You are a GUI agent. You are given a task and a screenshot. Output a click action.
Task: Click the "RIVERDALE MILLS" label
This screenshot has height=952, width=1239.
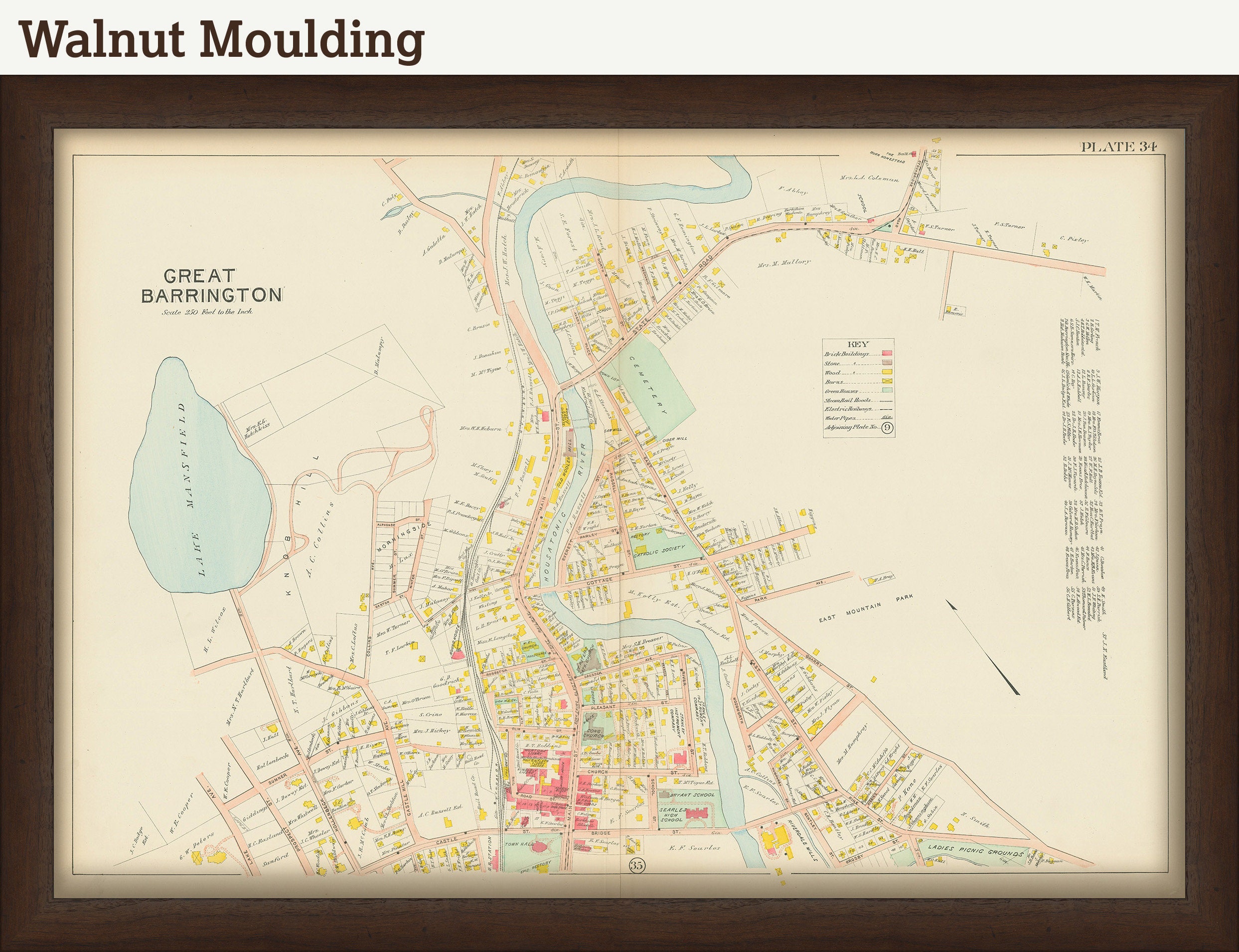(803, 841)
